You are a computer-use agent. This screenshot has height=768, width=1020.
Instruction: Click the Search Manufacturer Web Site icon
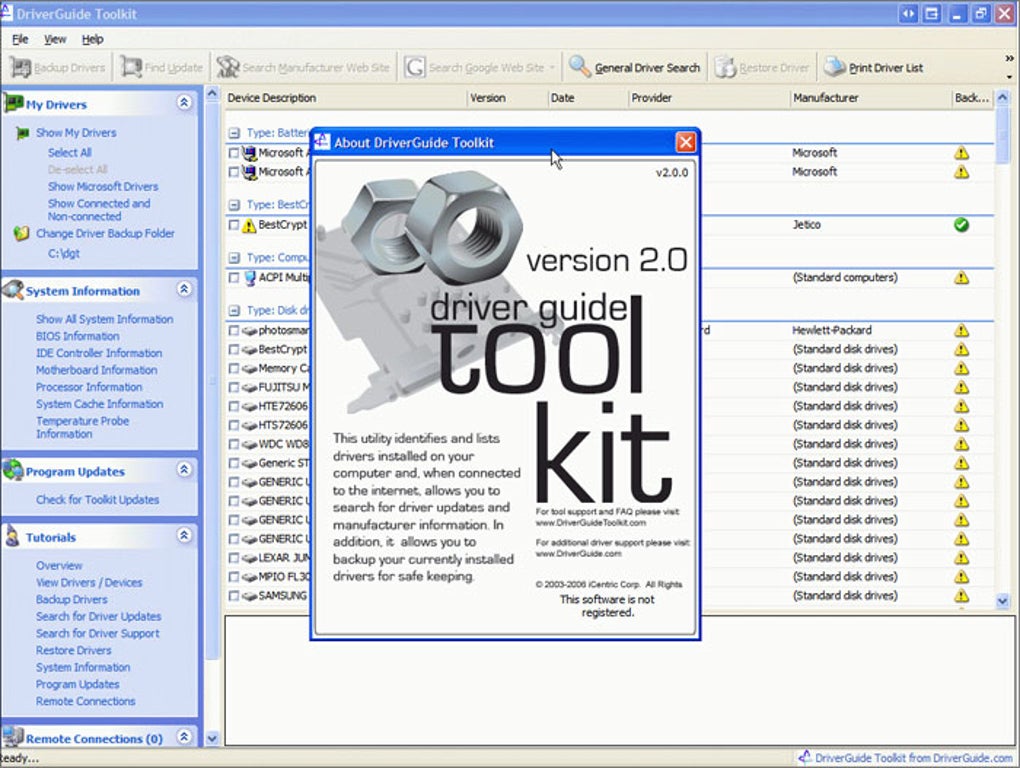[229, 67]
